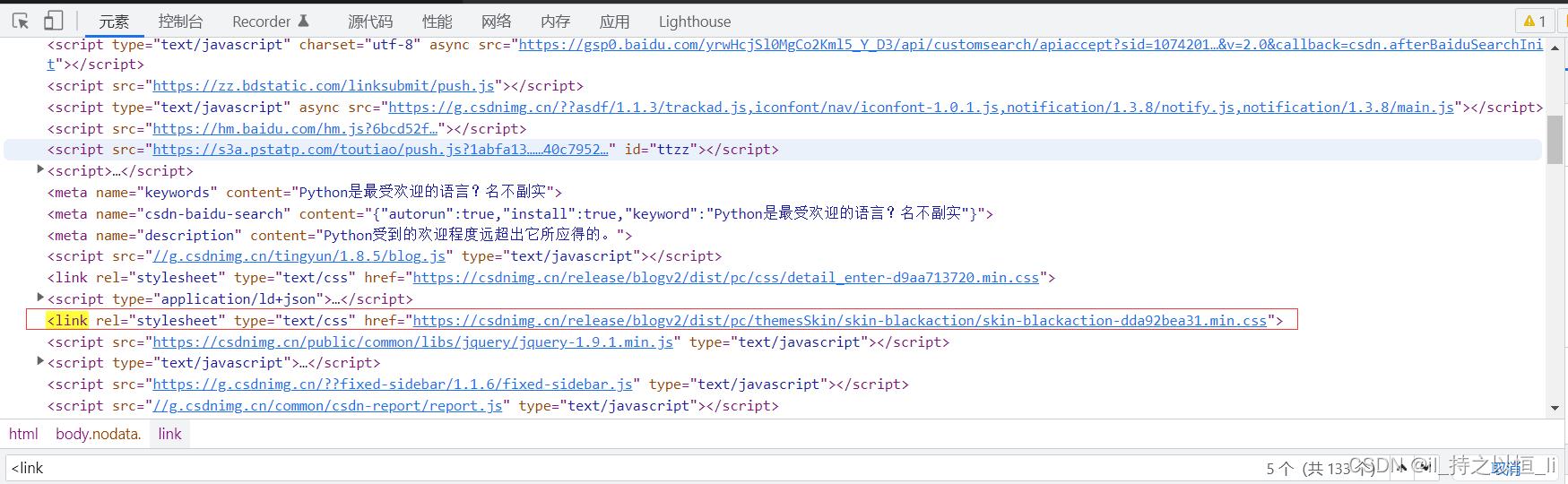Open the tingyun blog.js link
The width and height of the screenshot is (1568, 484).
tap(299, 256)
